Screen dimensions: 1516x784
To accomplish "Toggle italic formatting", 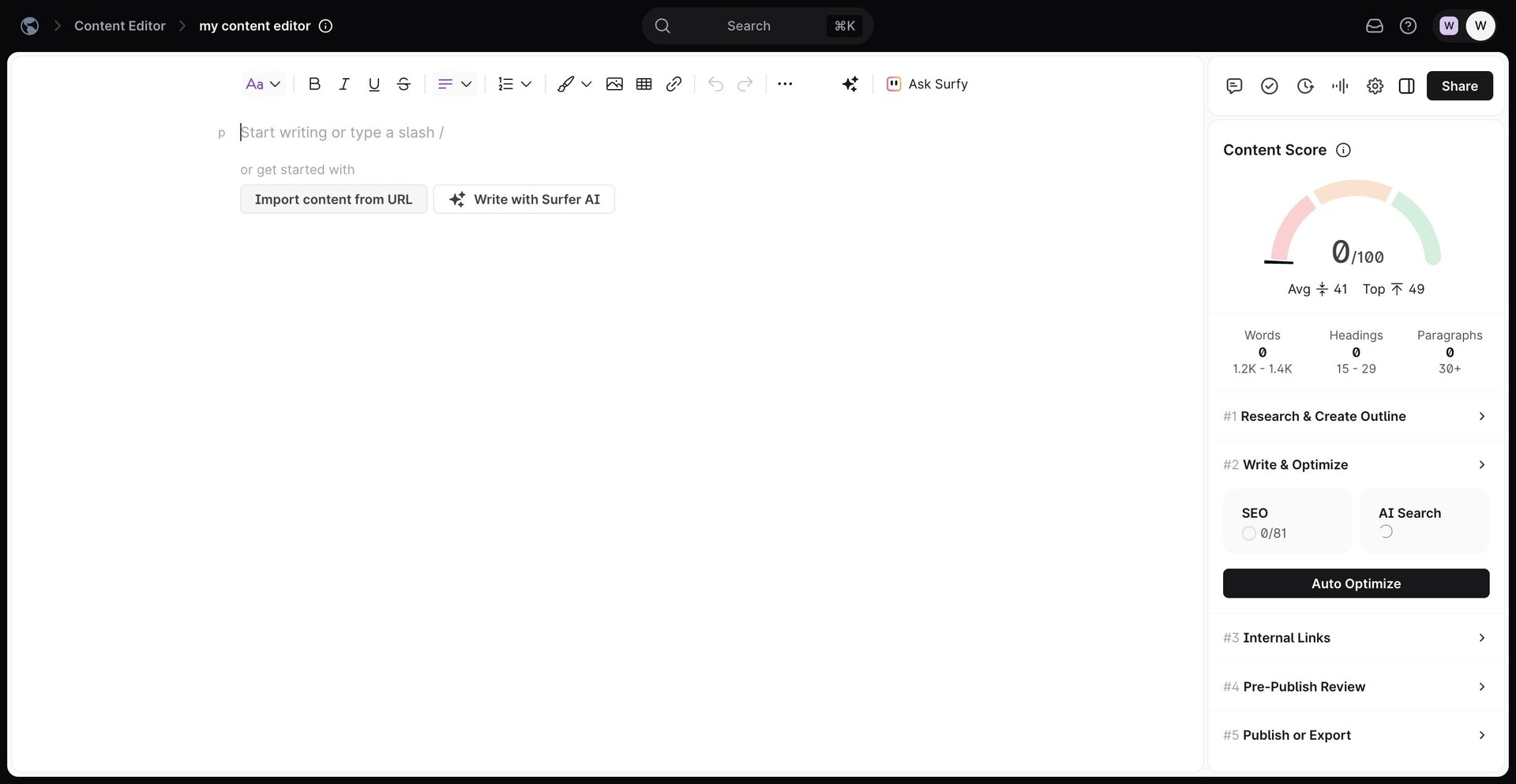I will point(344,84).
